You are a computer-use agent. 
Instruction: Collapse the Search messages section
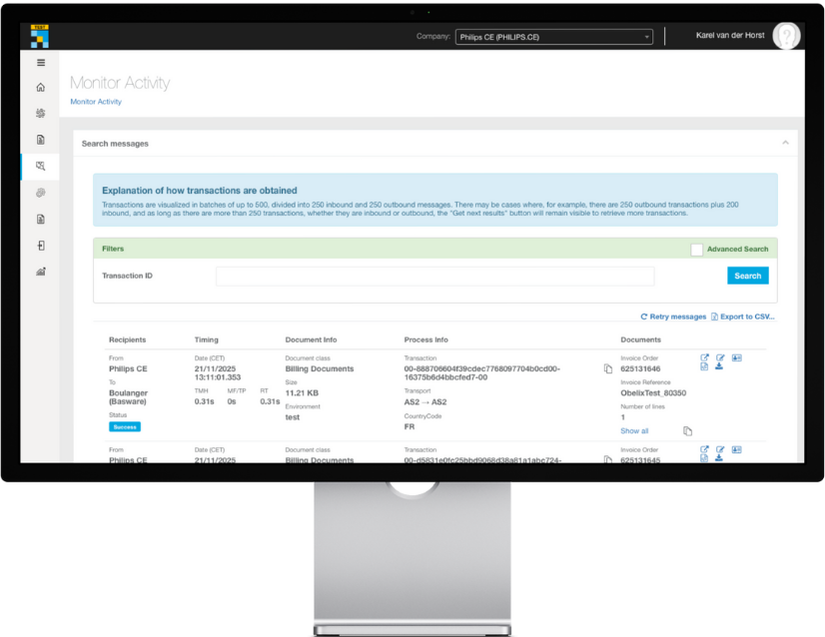tap(784, 143)
